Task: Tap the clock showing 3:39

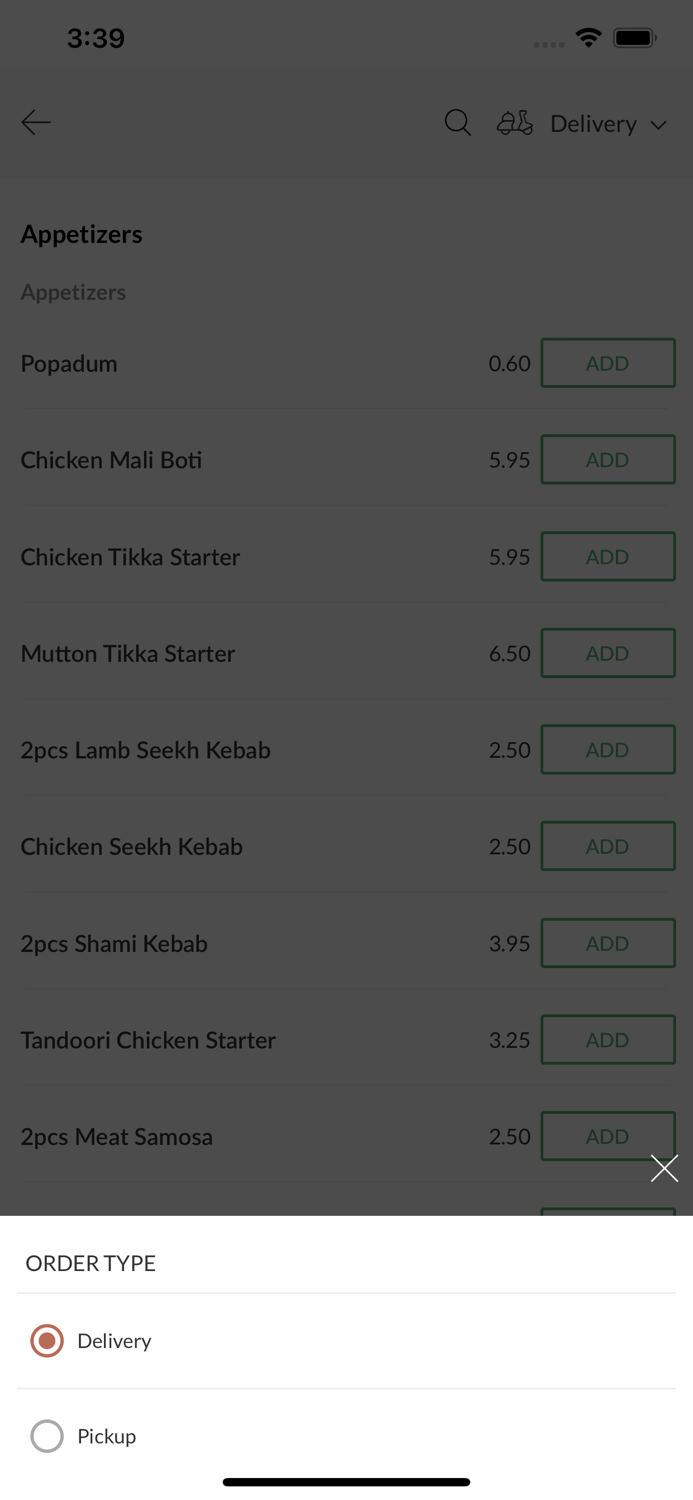Action: coord(96,37)
